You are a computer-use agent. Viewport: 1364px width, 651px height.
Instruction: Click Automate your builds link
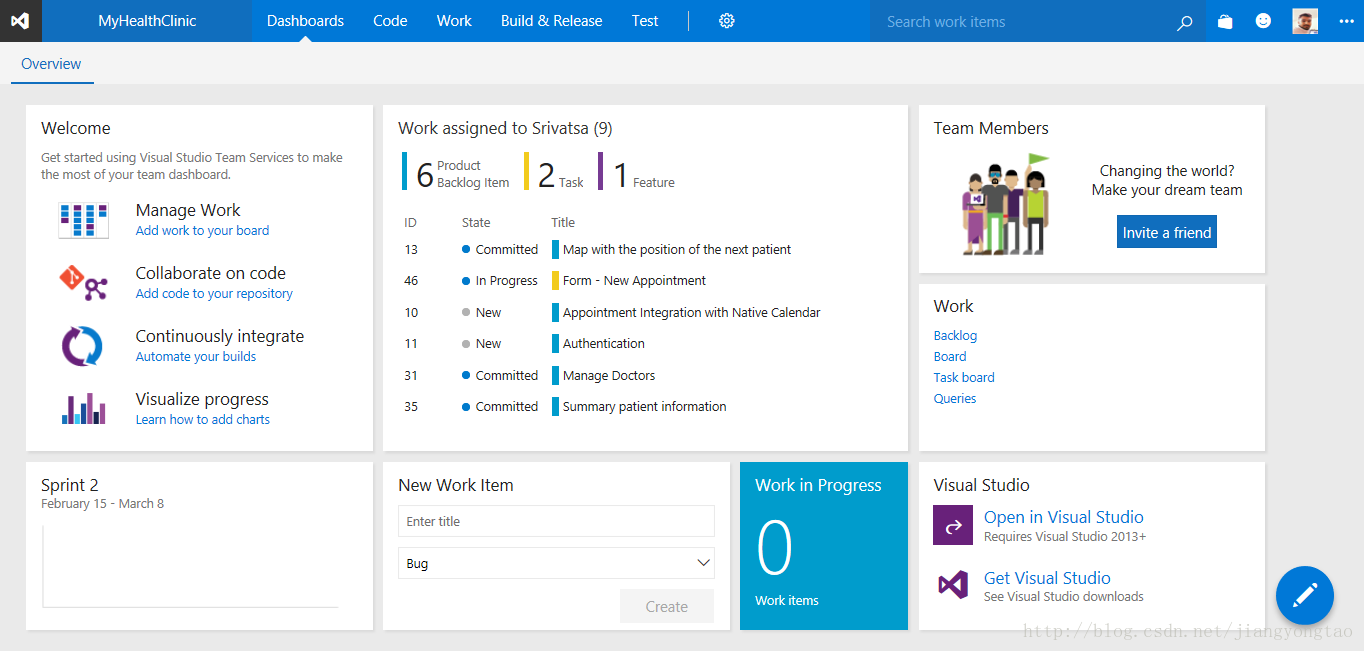pos(196,357)
